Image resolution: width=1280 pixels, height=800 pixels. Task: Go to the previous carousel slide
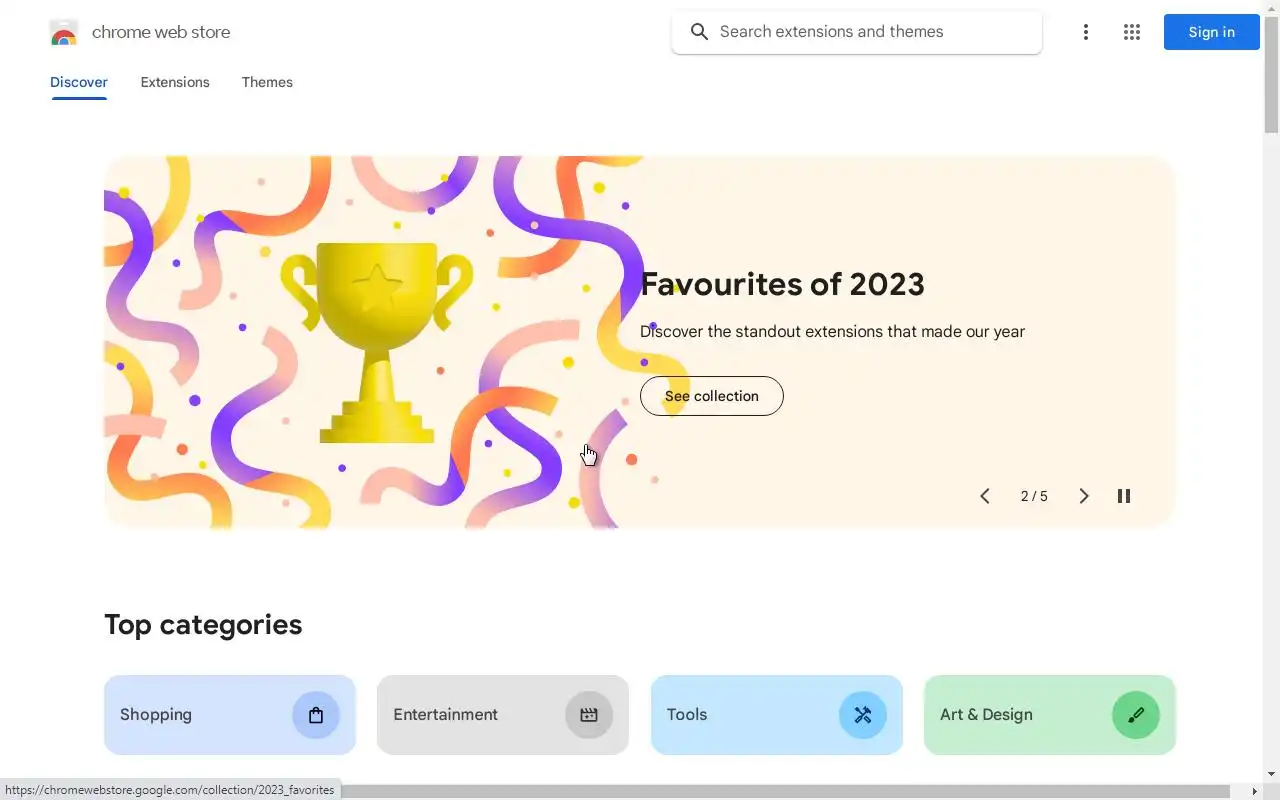point(985,496)
